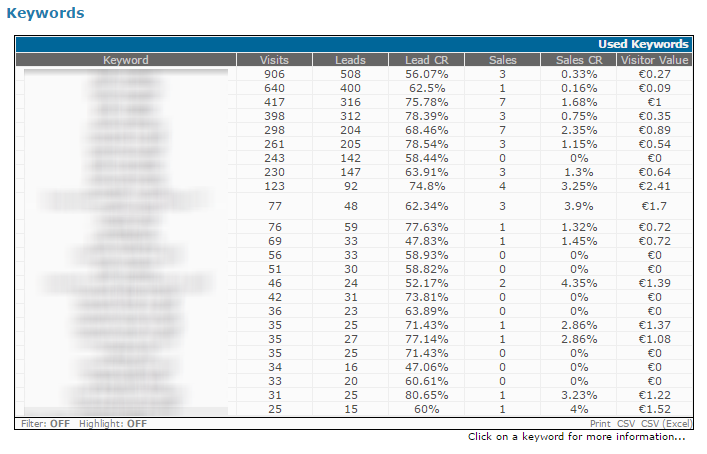Image resolution: width=707 pixels, height=454 pixels.
Task: Click the Visitor Value column header
Action: pos(653,60)
